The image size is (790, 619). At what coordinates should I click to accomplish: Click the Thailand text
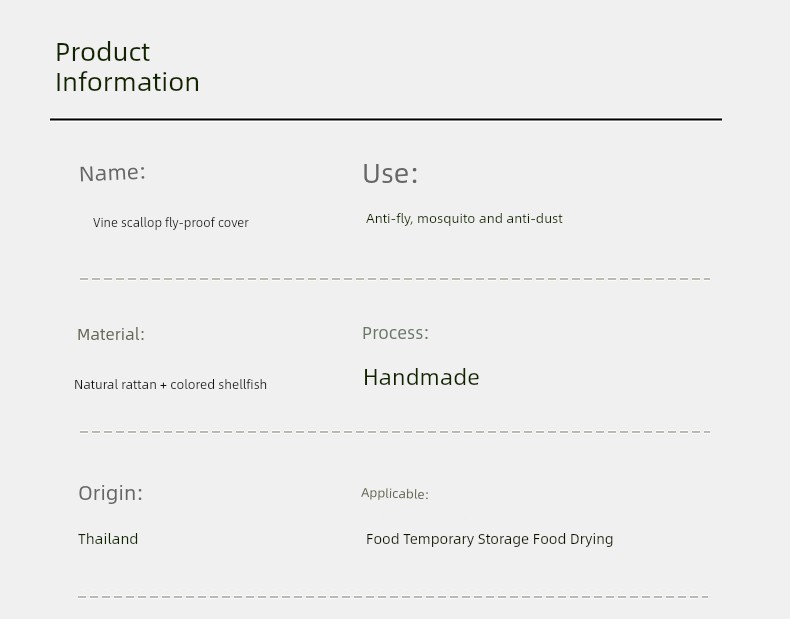(x=108, y=539)
